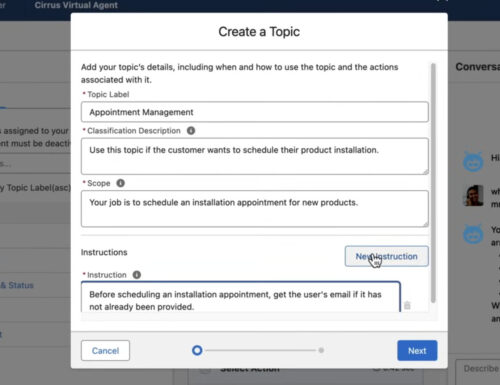Proceed with the Next button
Screen dimensions: 500x385
click(x=417, y=351)
